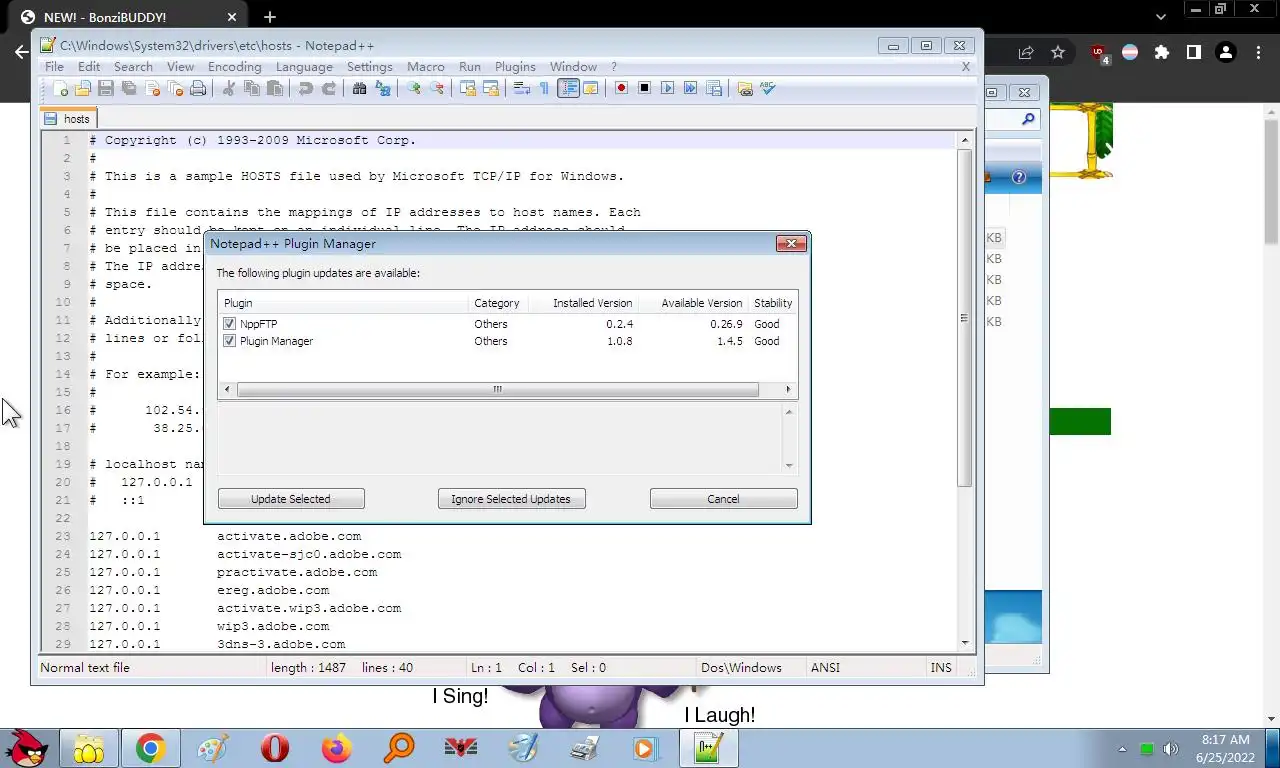The height and width of the screenshot is (768, 1280).
Task: Play back recorded macro icon
Action: tap(667, 89)
